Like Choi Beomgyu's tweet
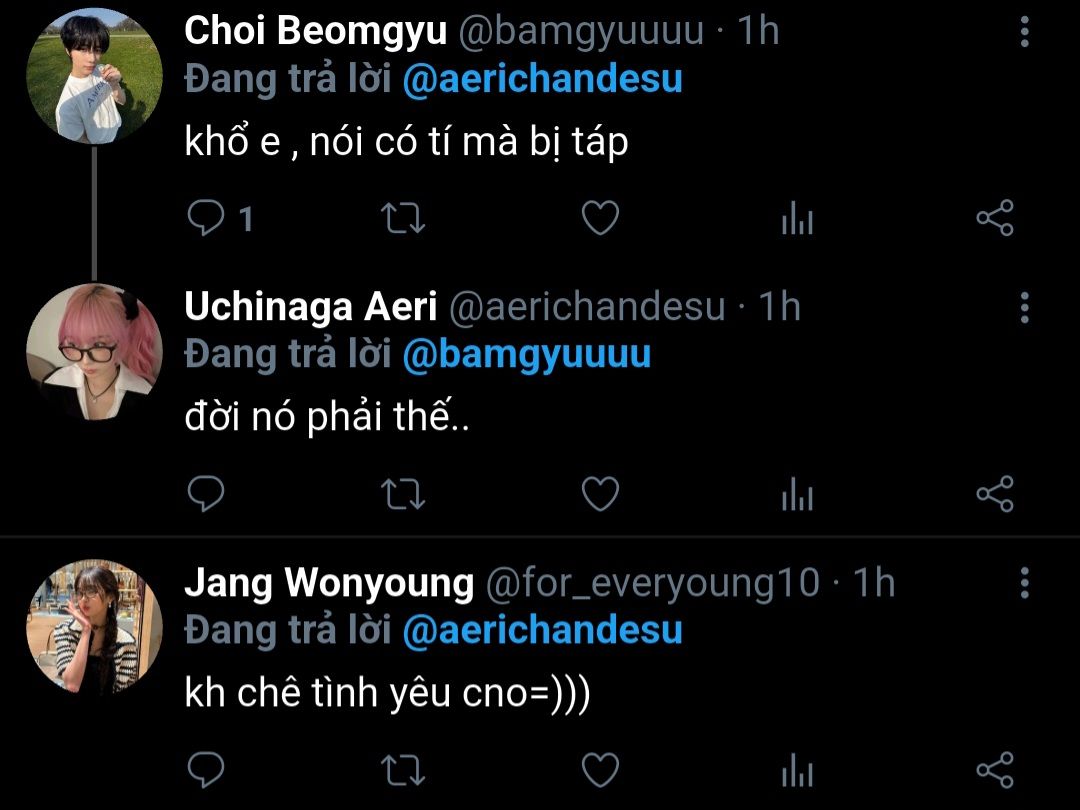The height and width of the screenshot is (810, 1080). coord(600,218)
